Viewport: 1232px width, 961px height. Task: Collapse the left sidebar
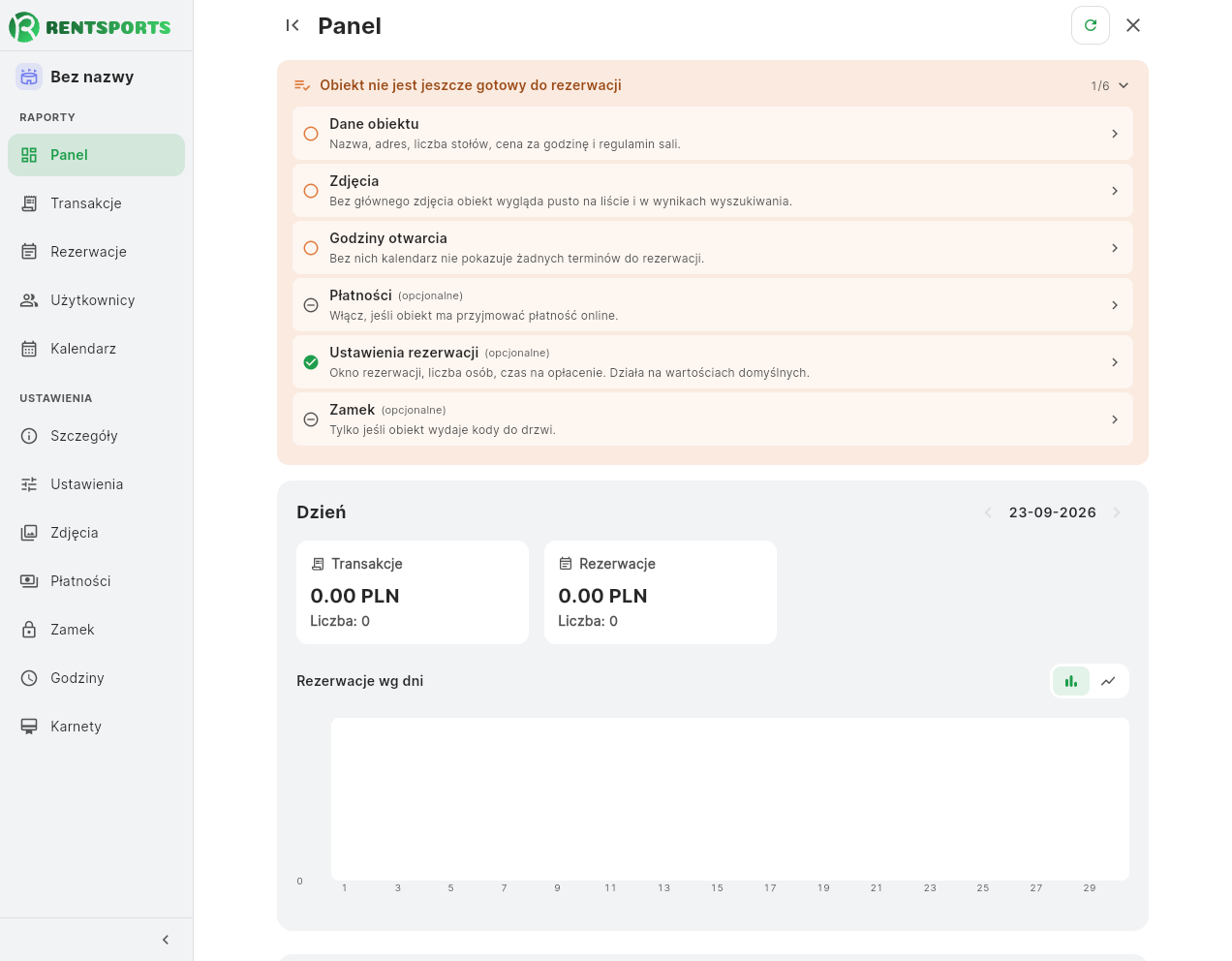(x=166, y=940)
